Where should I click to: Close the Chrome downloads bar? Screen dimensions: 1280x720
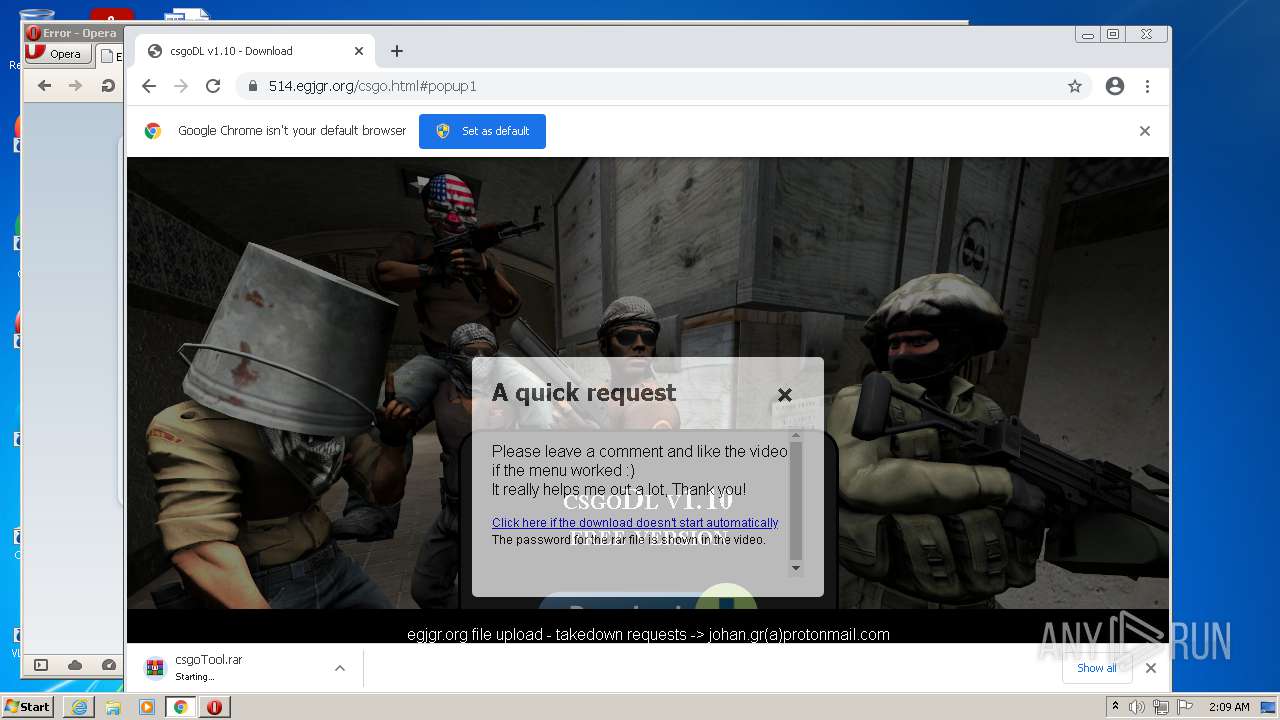click(1151, 668)
